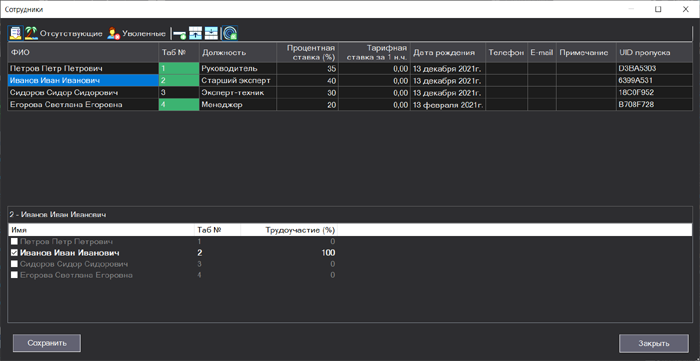The image size is (700, 361).
Task: Click the Имя header in lower panel
Action: pos(101,230)
